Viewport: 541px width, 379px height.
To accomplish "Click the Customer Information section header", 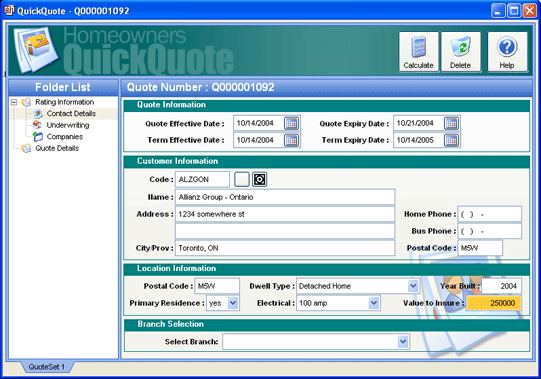I will (x=326, y=162).
